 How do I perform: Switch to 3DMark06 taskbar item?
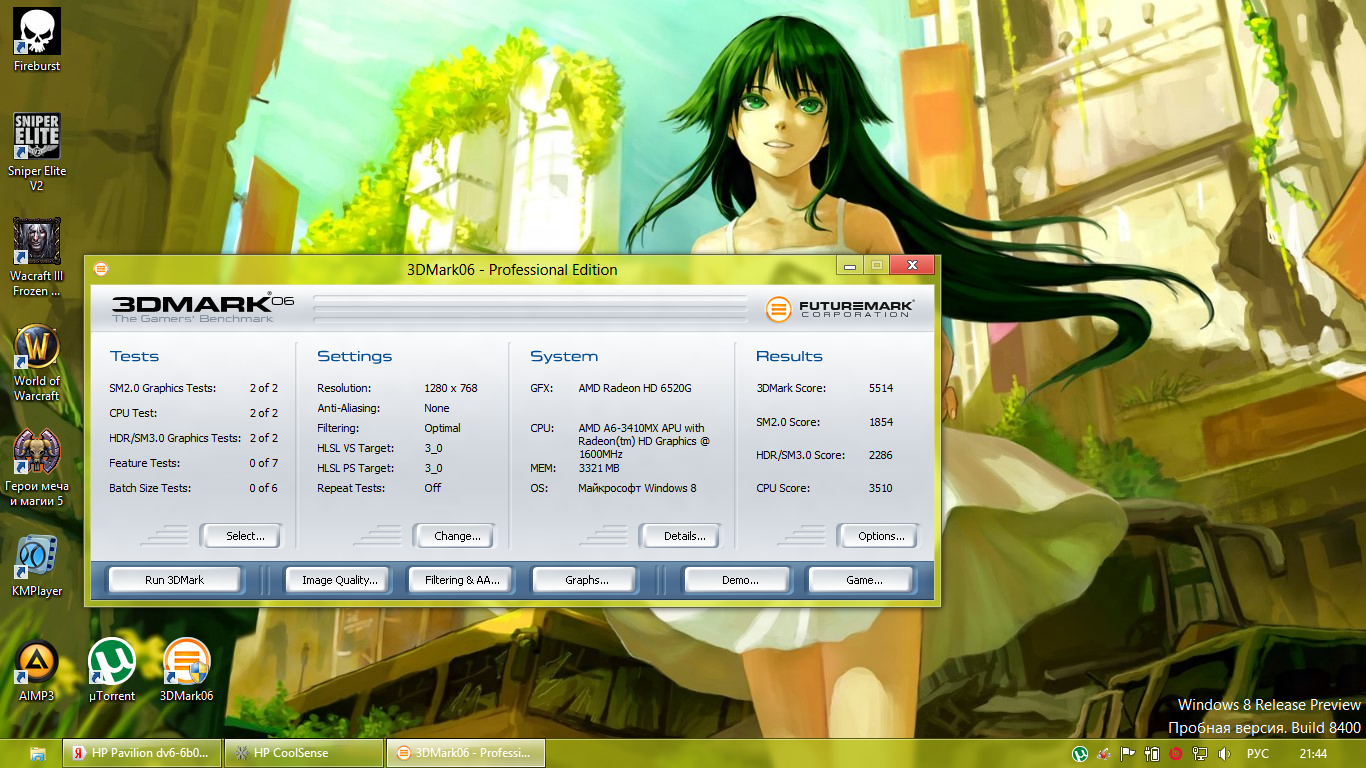[466, 753]
